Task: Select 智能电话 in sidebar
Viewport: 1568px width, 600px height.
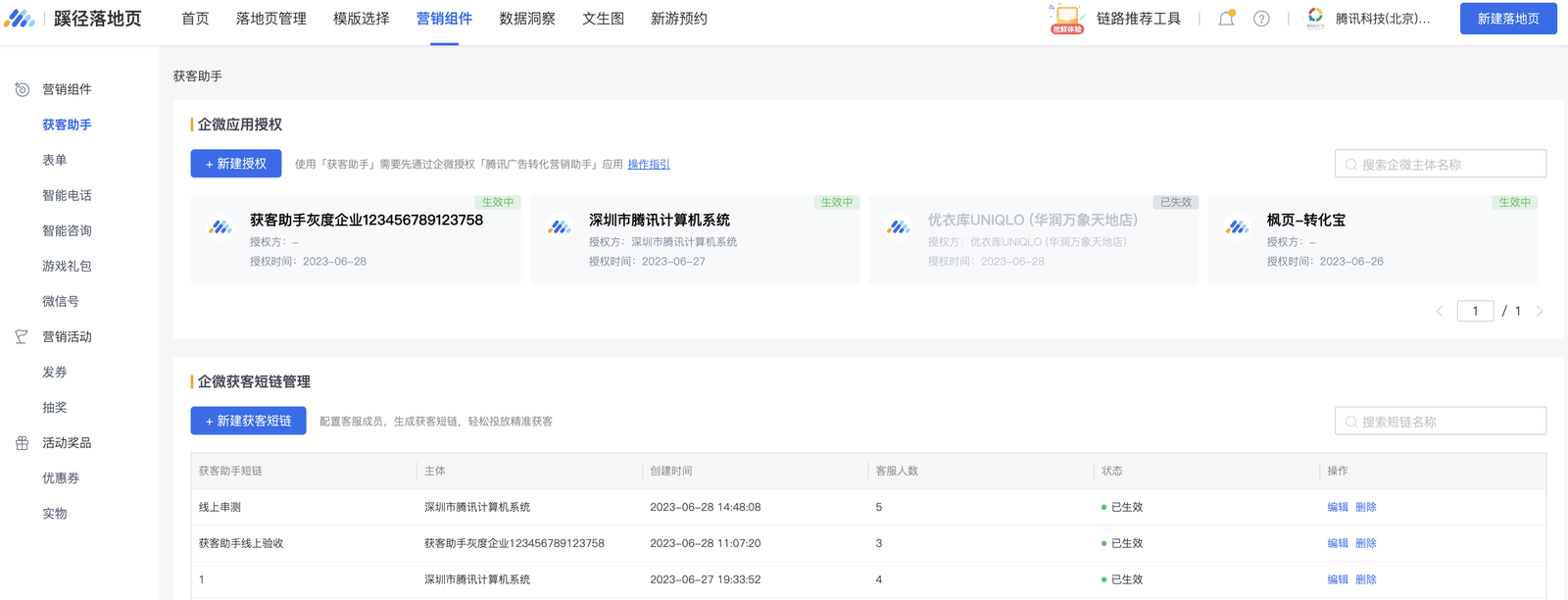Action: (x=67, y=195)
